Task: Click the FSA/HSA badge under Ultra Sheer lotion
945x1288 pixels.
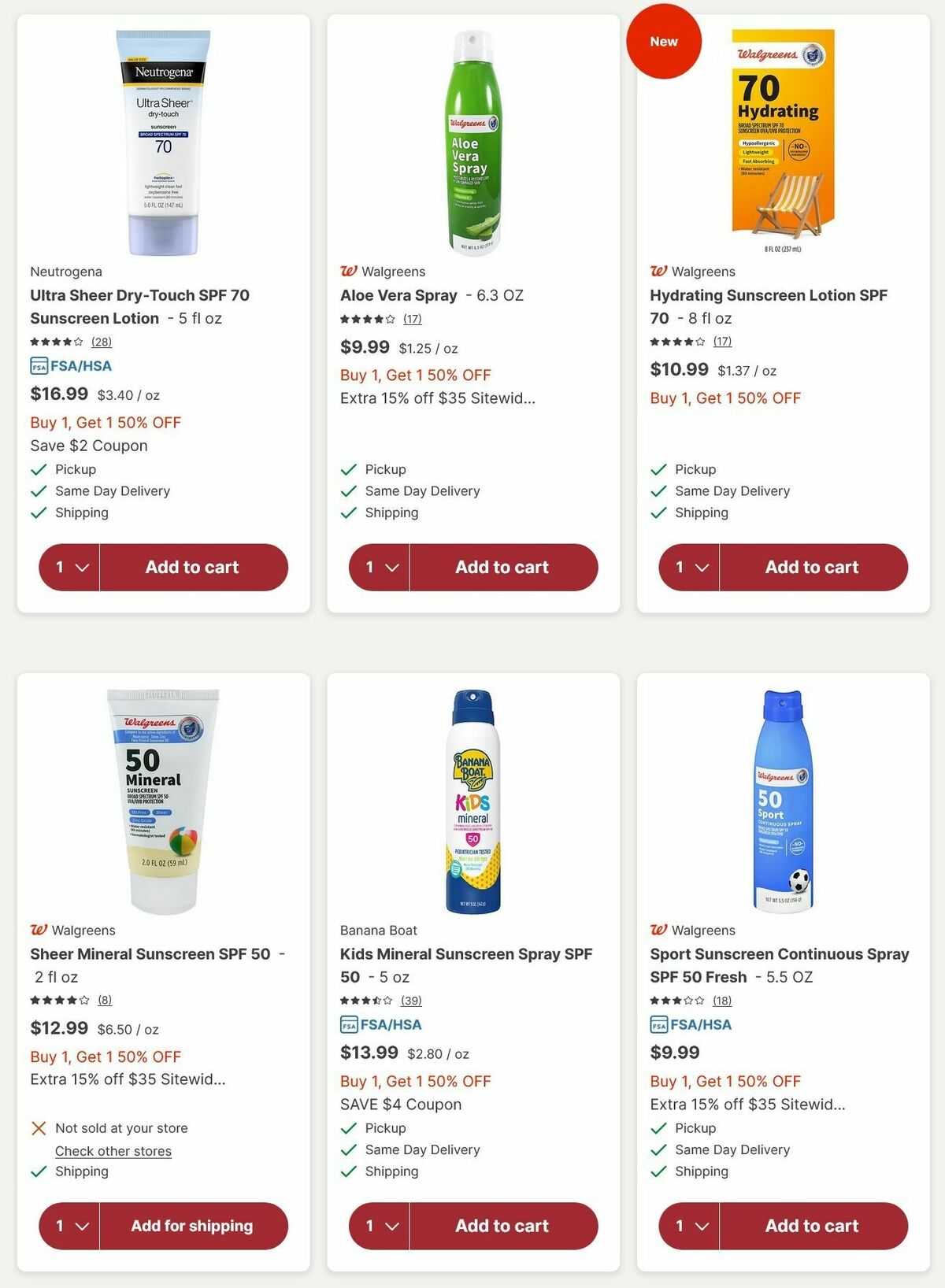Action: (71, 365)
